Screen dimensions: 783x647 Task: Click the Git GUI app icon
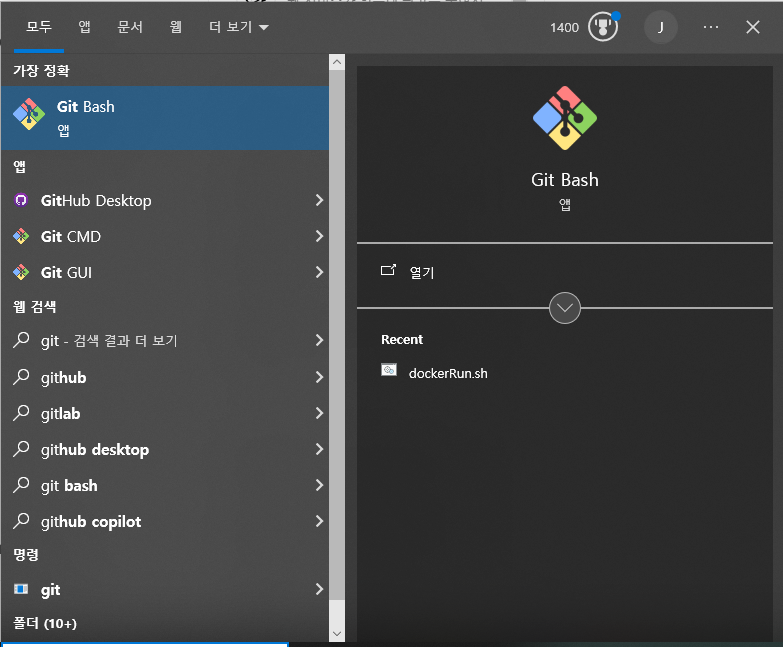[21, 272]
